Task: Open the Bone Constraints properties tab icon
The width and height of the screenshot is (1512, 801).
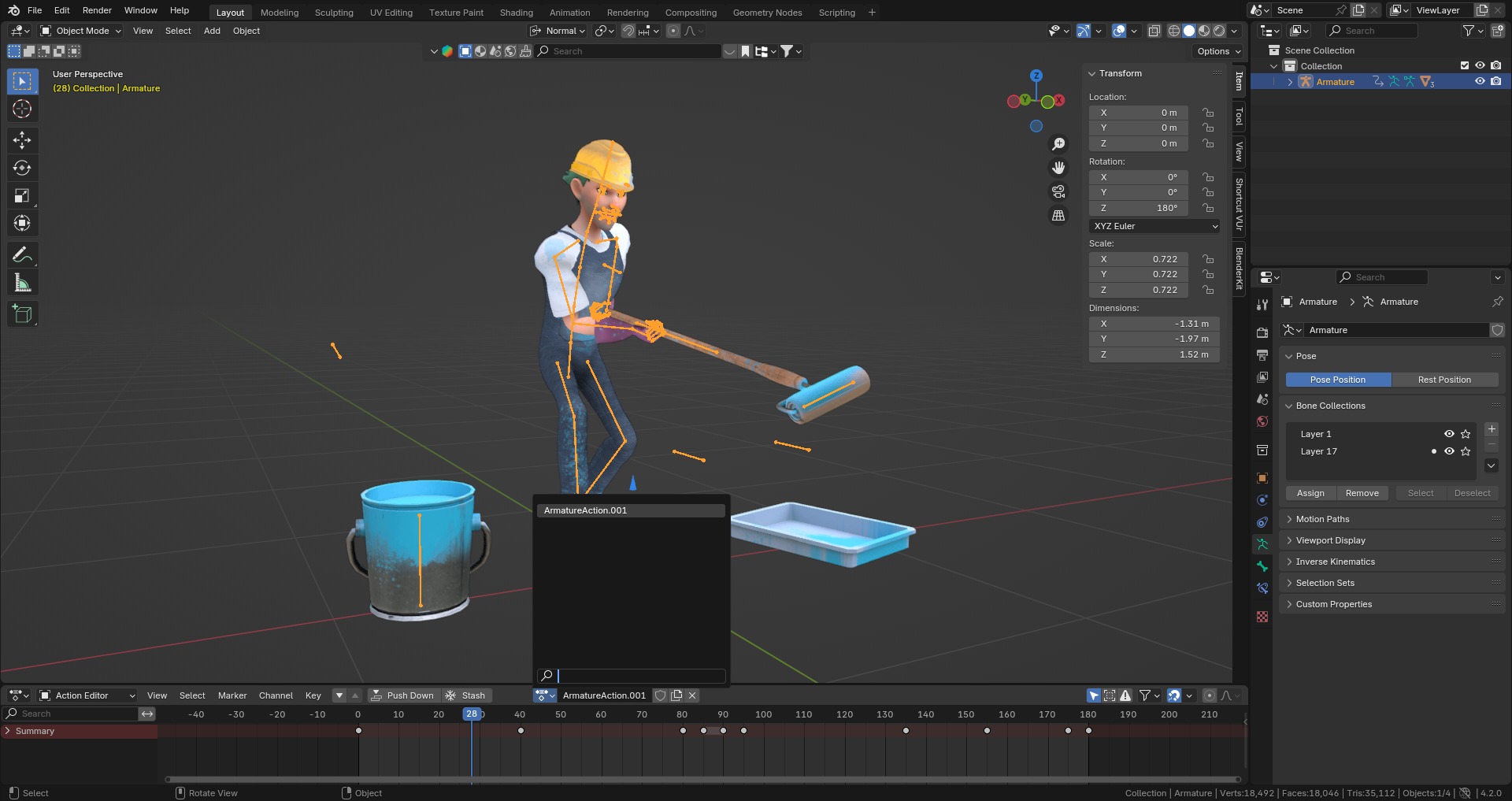Action: [x=1262, y=588]
